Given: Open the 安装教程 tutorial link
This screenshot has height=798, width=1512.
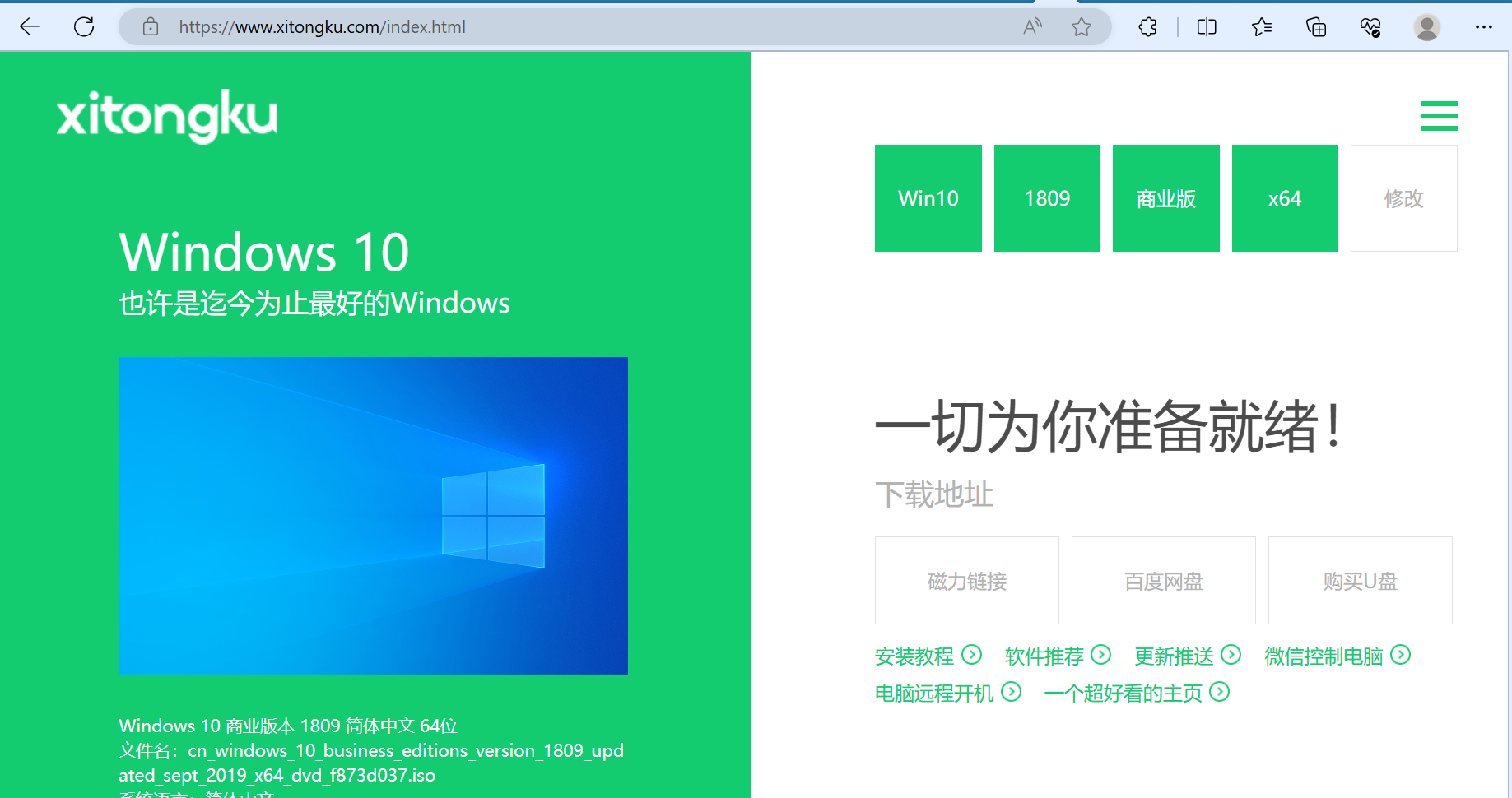Looking at the screenshot, I should (914, 656).
